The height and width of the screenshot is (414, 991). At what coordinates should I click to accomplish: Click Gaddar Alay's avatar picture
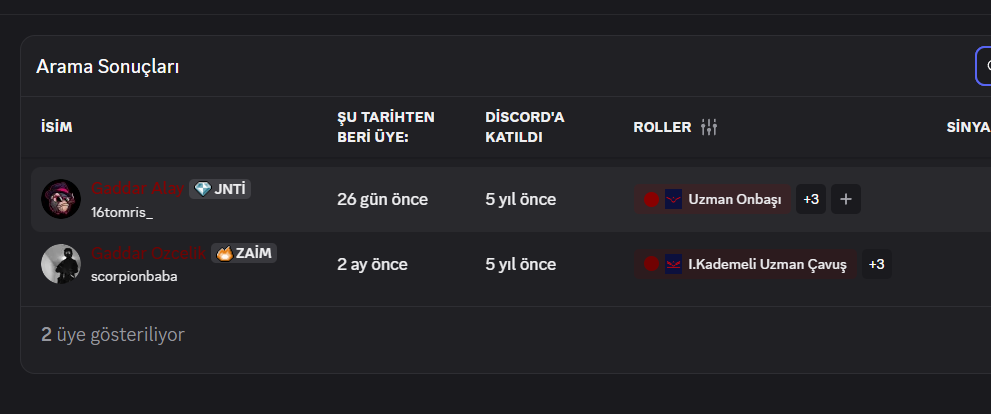click(61, 199)
